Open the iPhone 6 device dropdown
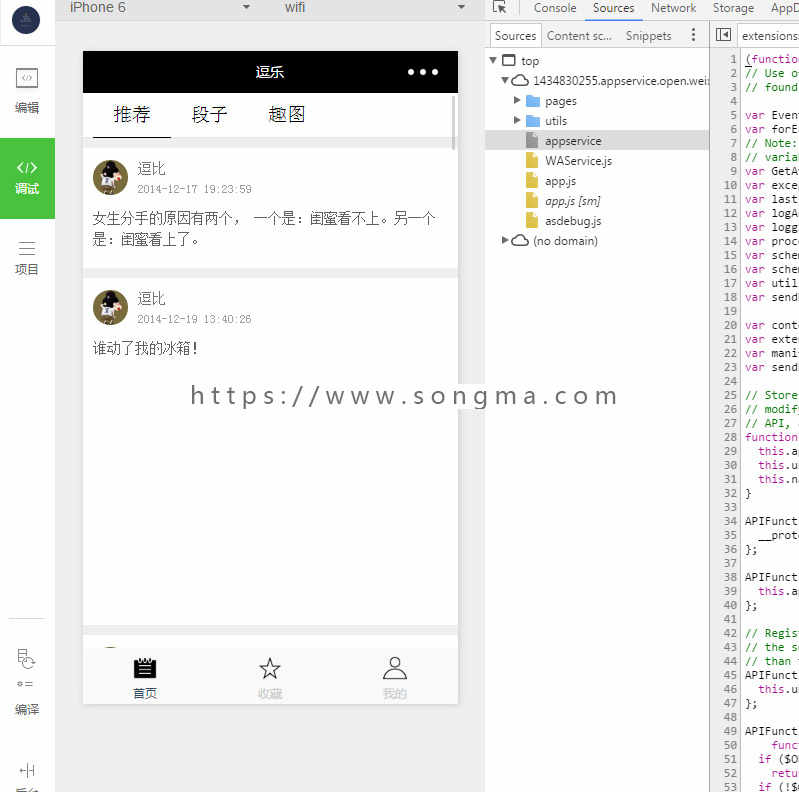799x792 pixels. pos(160,7)
